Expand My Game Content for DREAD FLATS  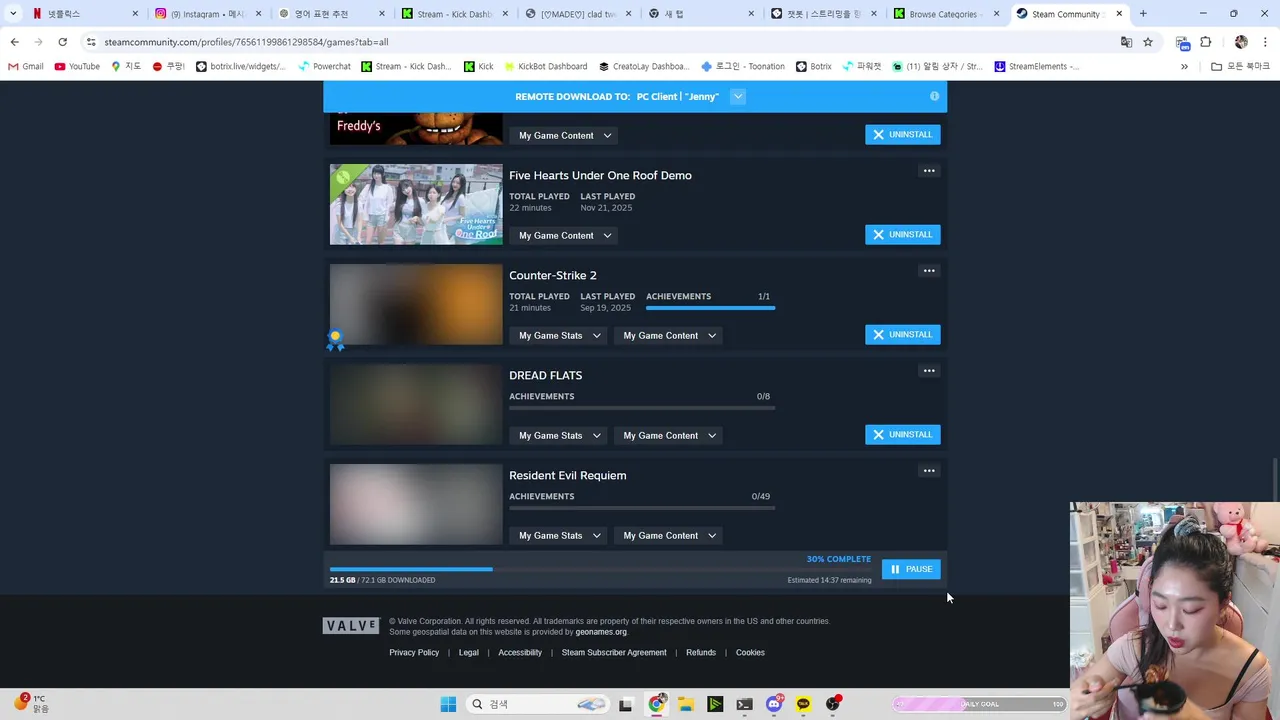point(669,435)
